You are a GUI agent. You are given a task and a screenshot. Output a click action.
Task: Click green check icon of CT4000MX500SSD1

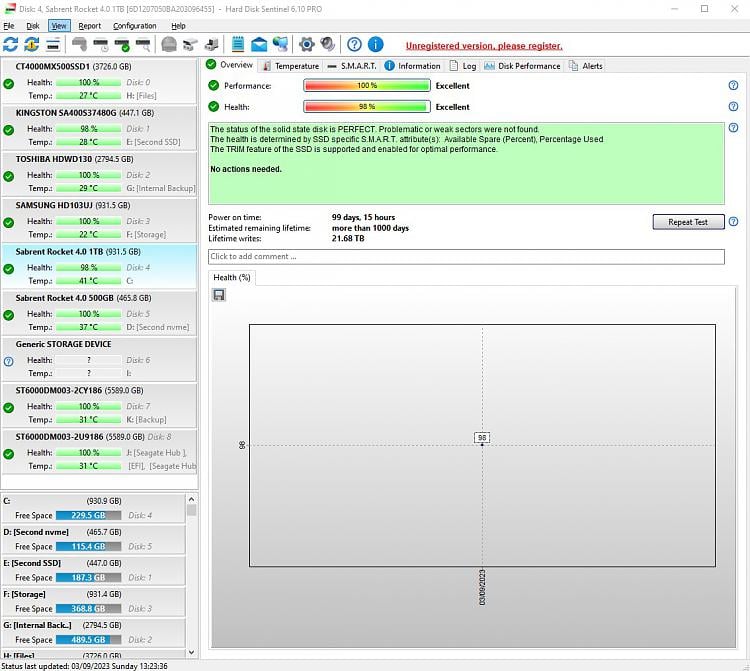(x=9, y=84)
